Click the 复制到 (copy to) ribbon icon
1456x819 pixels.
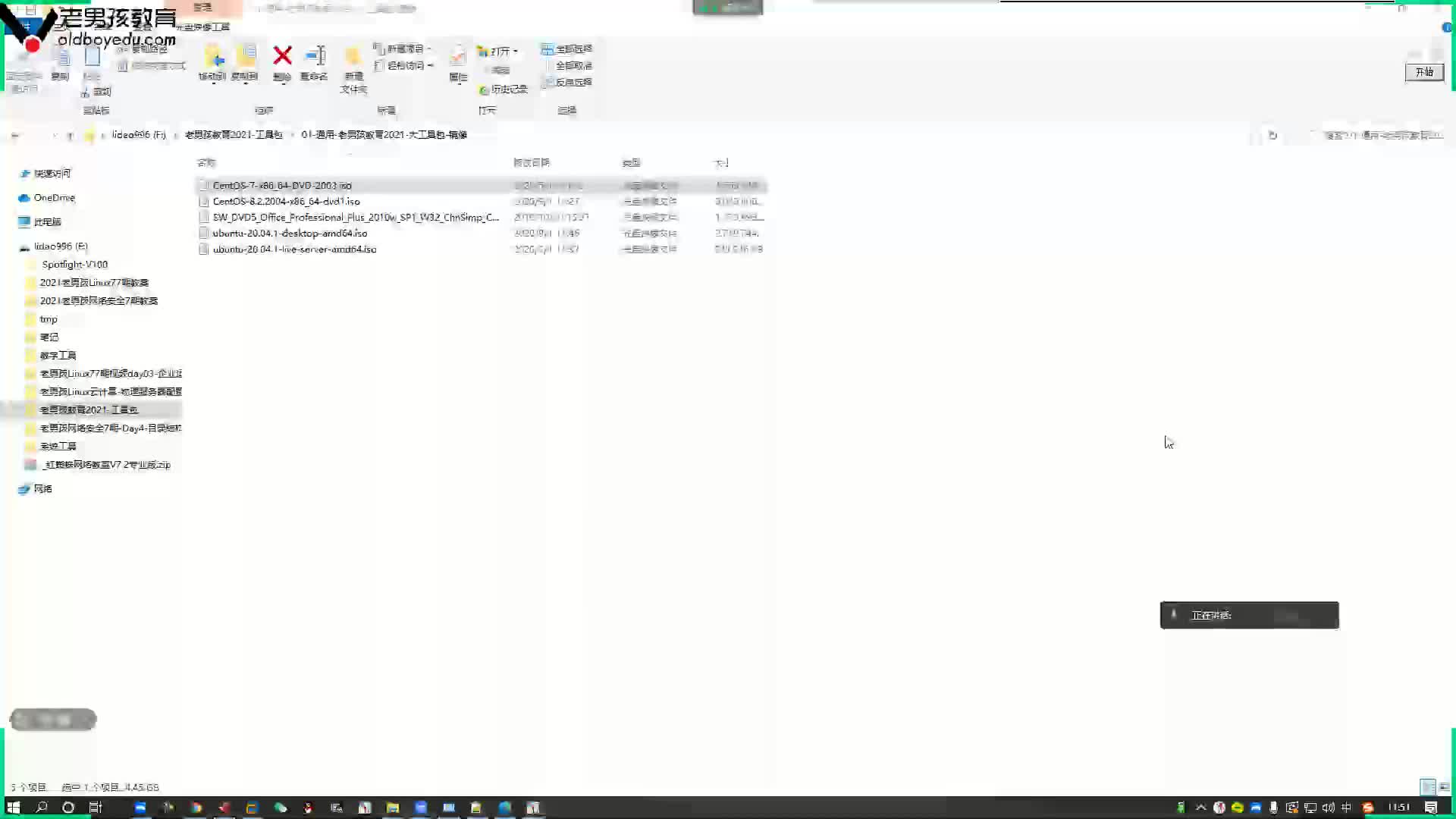tap(244, 63)
